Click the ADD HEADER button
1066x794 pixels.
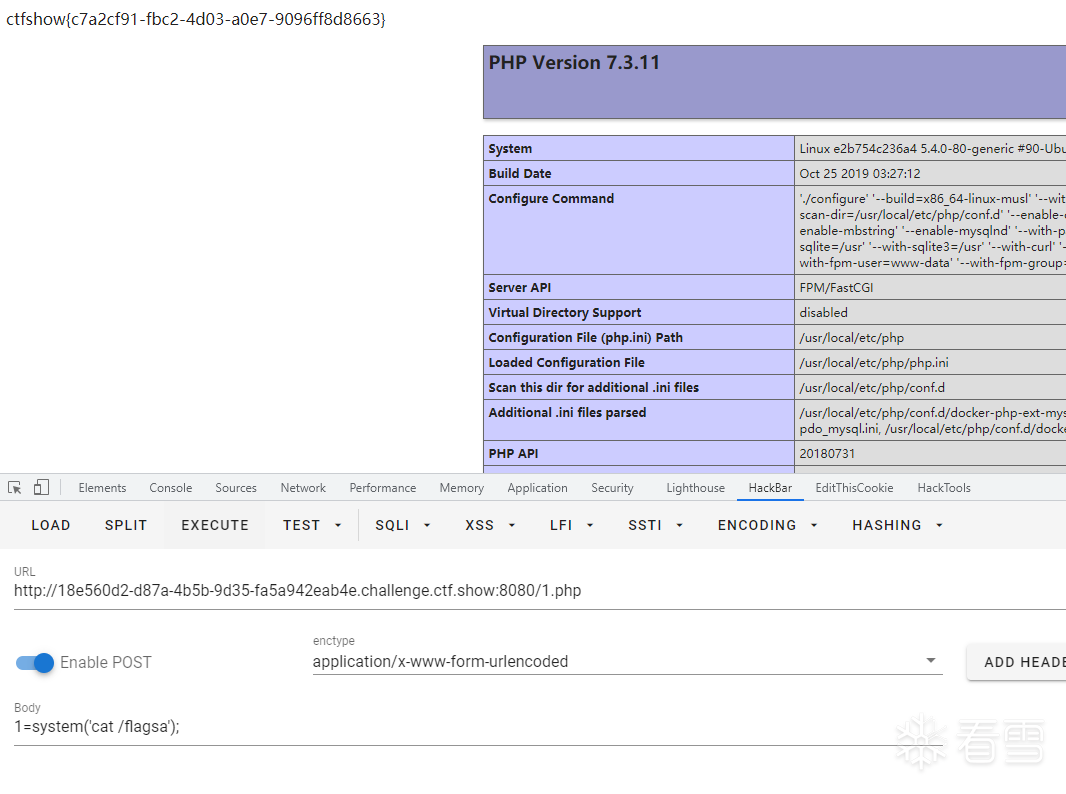(1016, 662)
